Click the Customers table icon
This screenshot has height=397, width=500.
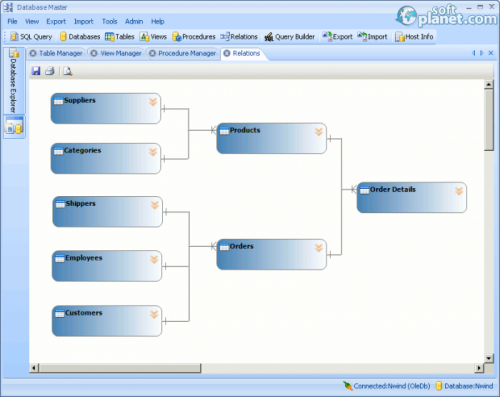pyautogui.click(x=60, y=313)
